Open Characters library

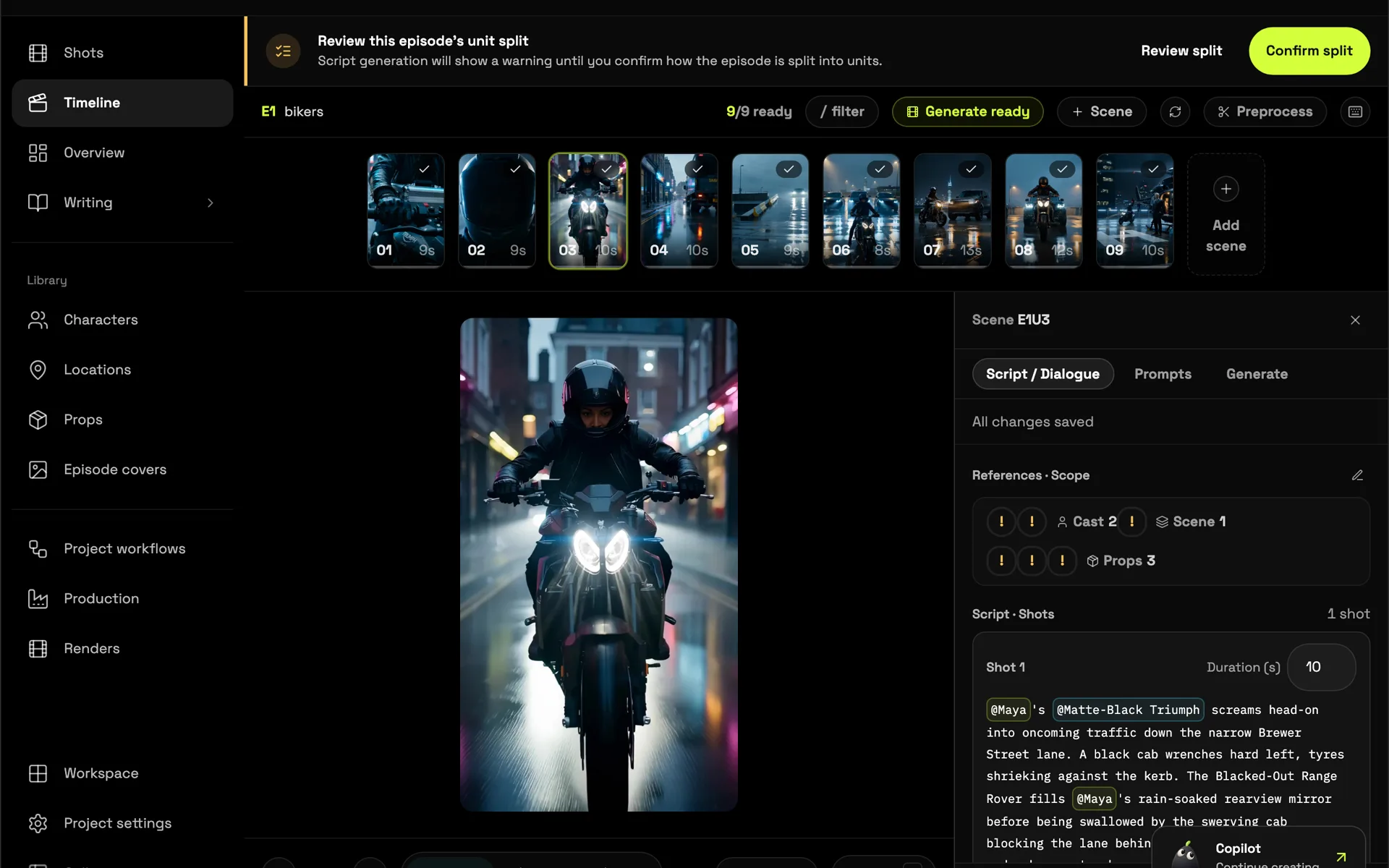122,320
